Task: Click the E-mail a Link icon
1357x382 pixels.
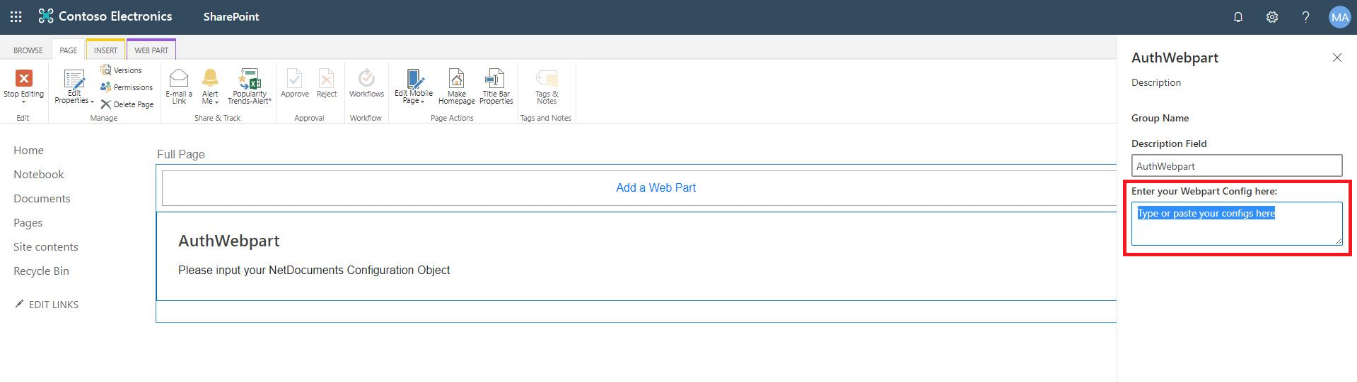Action: pos(178,78)
